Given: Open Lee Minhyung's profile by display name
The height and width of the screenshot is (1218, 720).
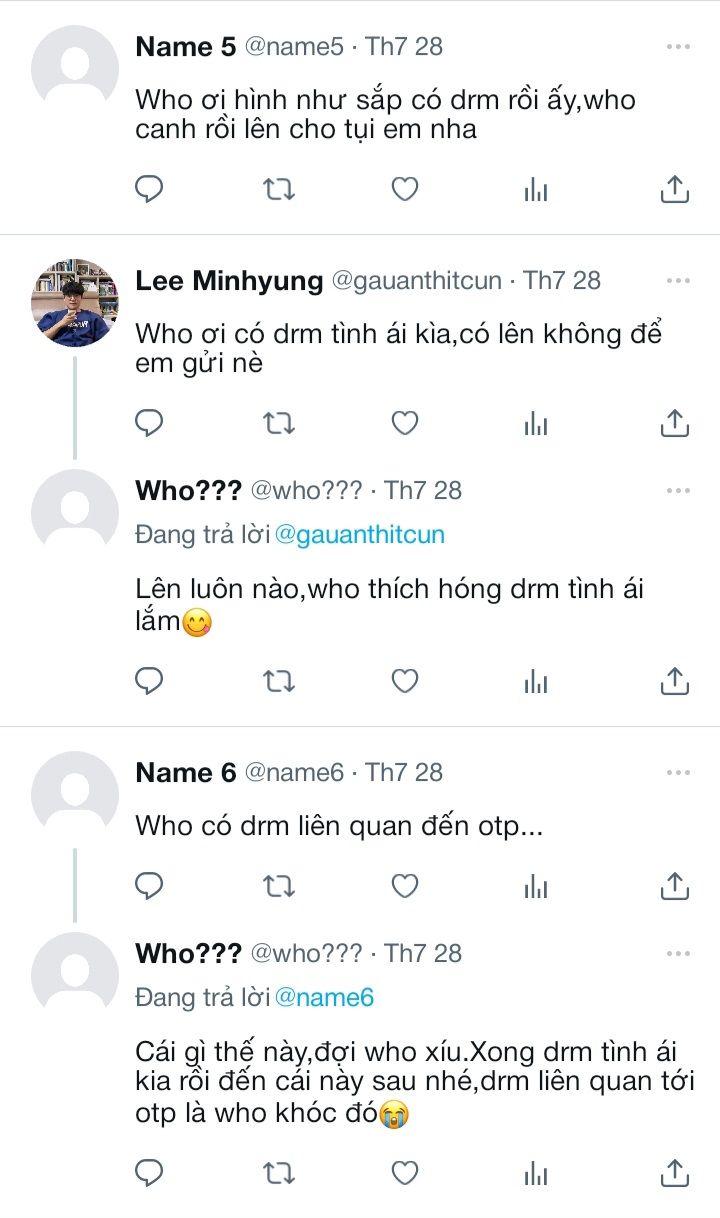Looking at the screenshot, I should click(229, 281).
